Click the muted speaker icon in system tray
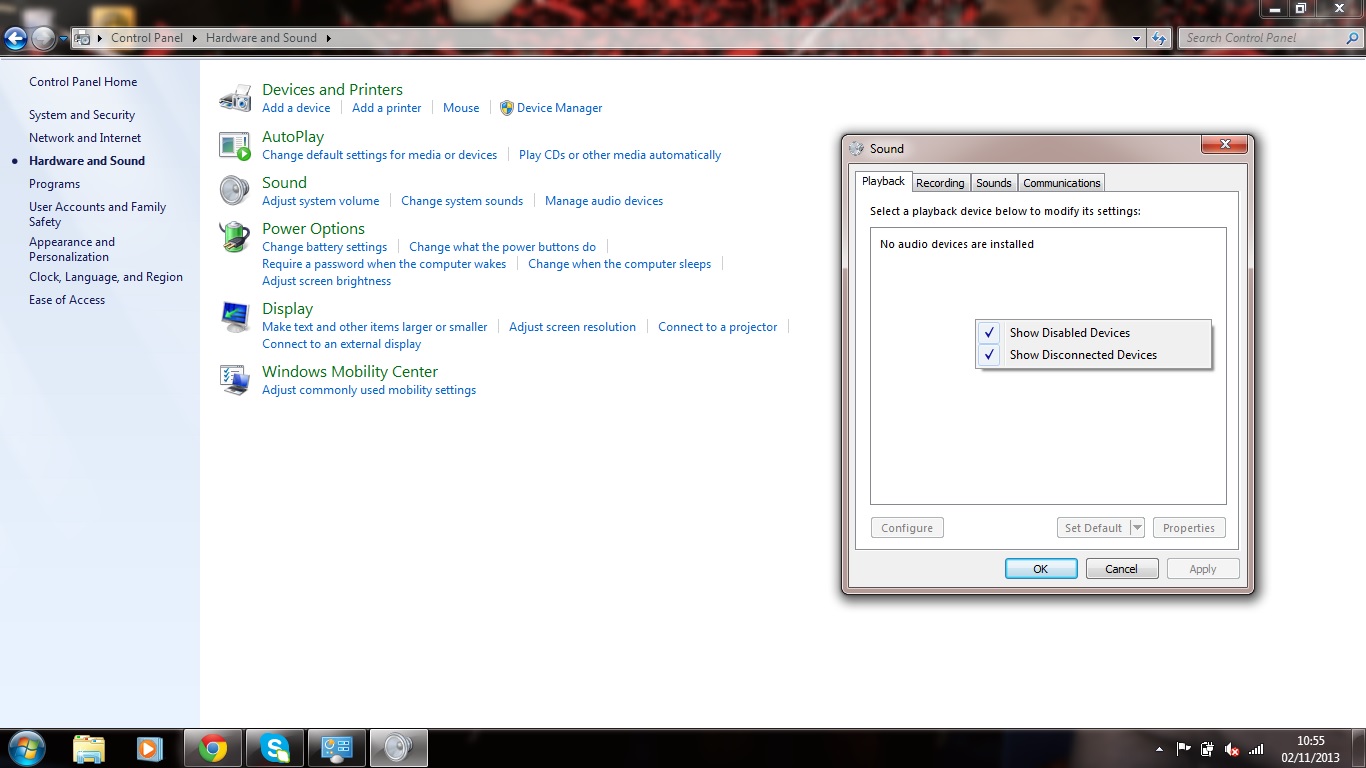The width and height of the screenshot is (1366, 768). point(1230,749)
